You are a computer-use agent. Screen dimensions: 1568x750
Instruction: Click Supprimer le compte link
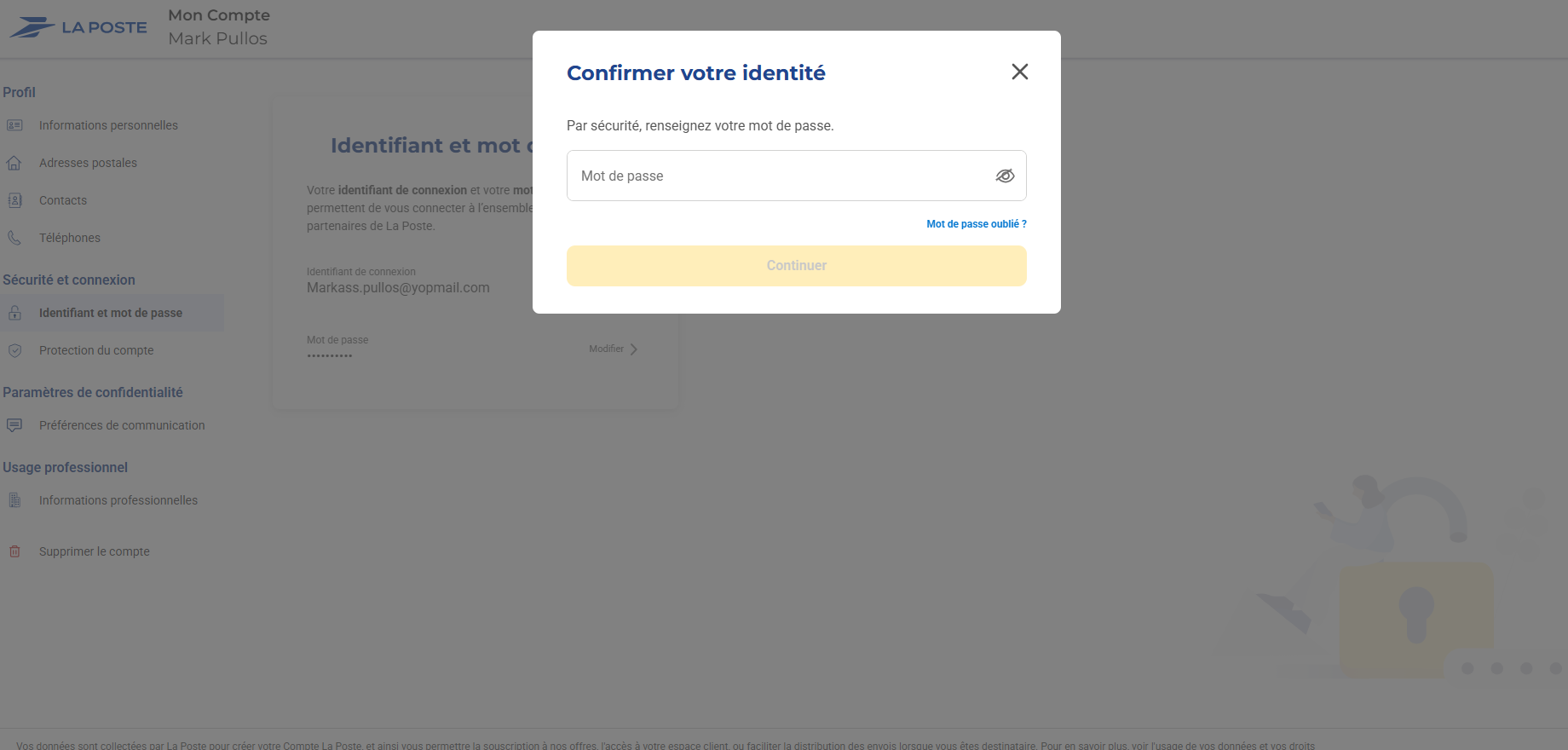click(x=94, y=551)
